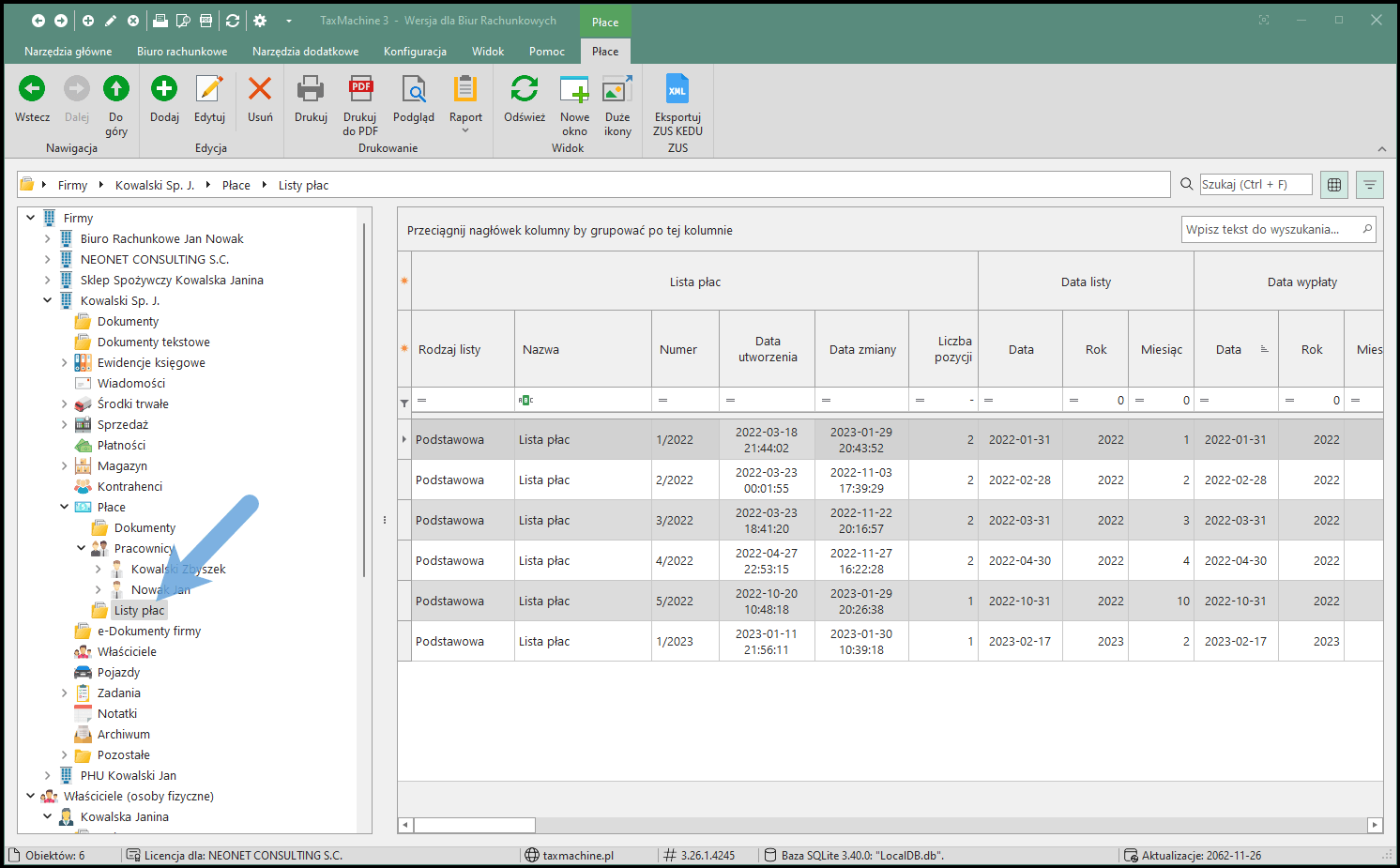Click the green Dodaj add icon
Screen dimensions: 1400x868
point(164,90)
